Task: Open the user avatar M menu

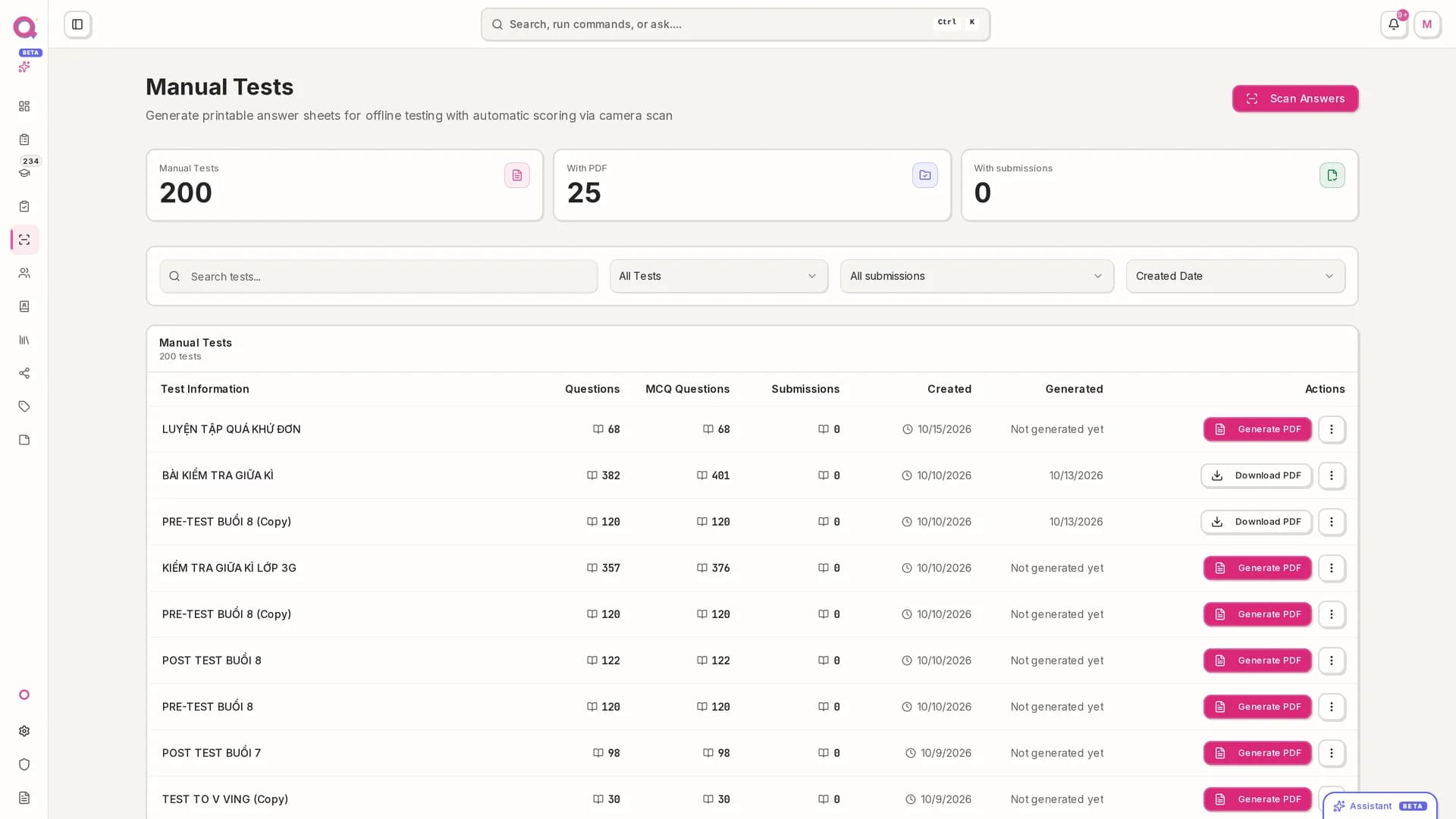Action: (1427, 24)
